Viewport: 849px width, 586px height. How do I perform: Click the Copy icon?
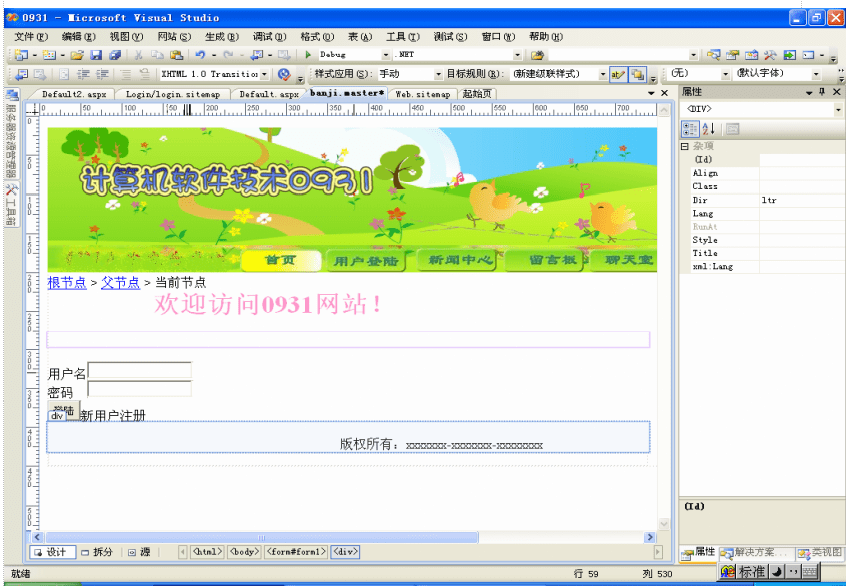[157, 55]
